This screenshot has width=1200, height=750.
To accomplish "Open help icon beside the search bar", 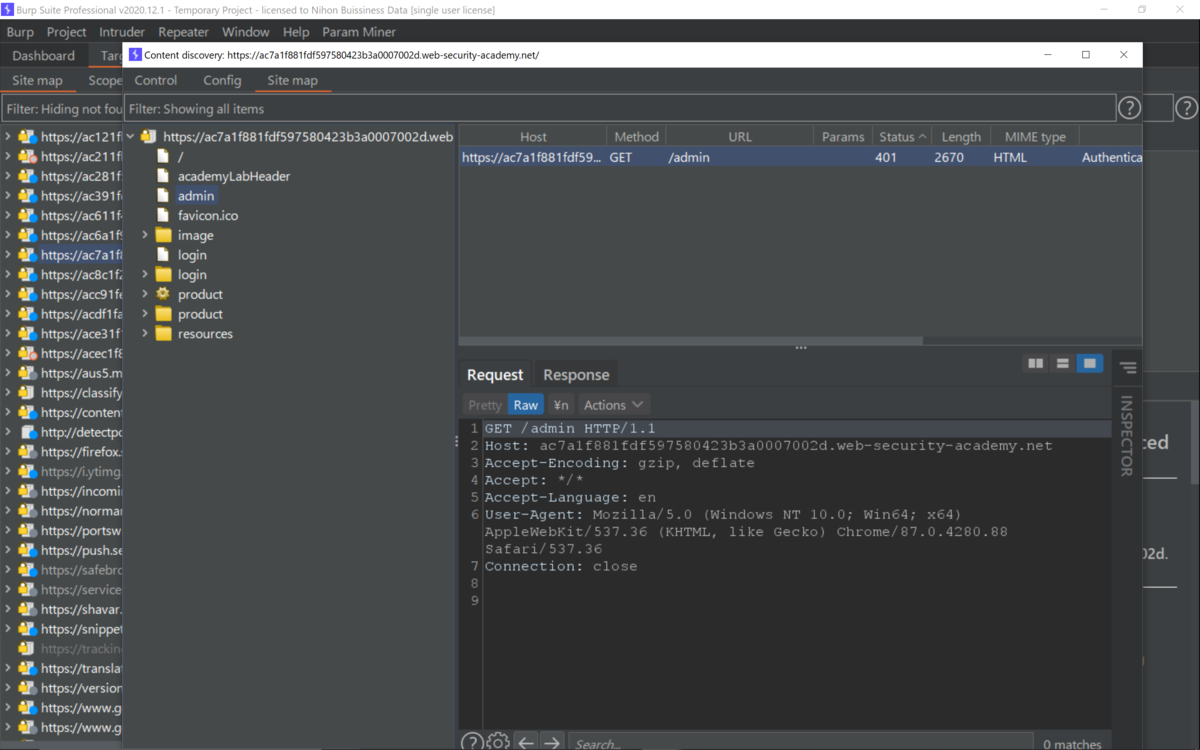I will tap(472, 742).
